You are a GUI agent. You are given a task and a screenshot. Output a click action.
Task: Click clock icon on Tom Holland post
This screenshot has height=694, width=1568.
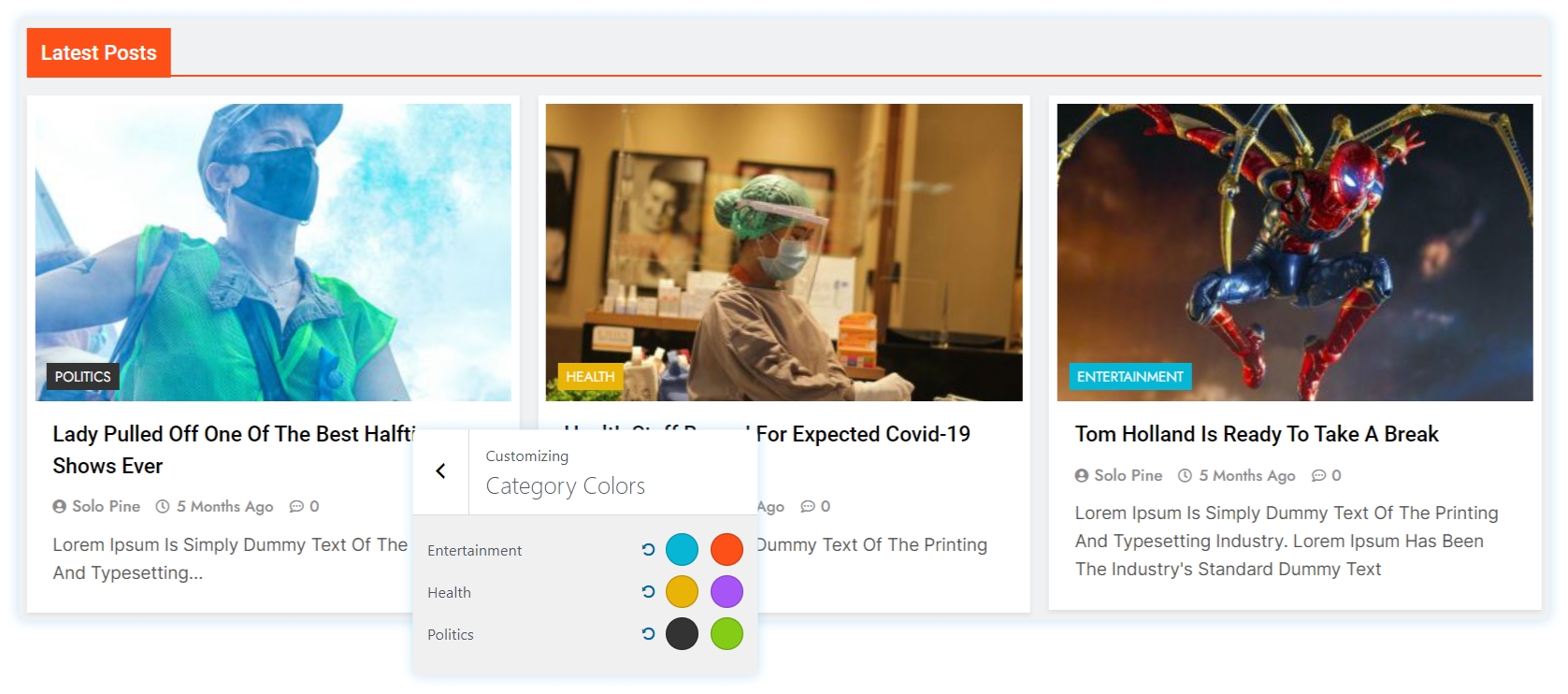[1185, 475]
